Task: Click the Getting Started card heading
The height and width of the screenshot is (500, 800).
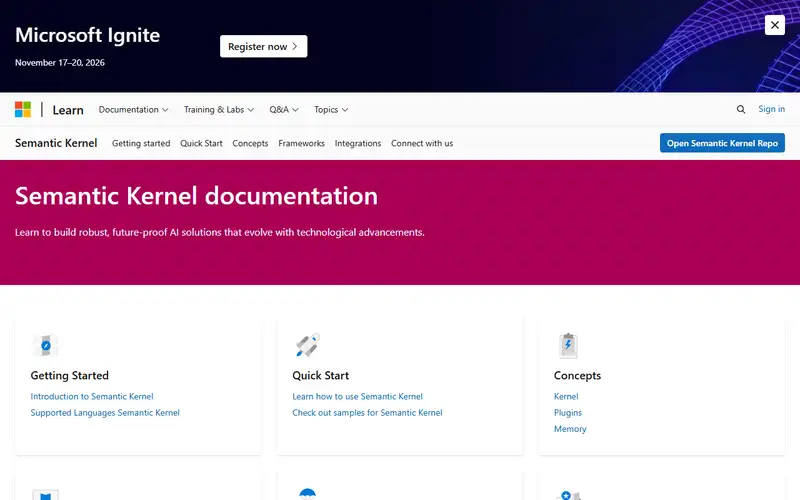Action: [x=69, y=376]
